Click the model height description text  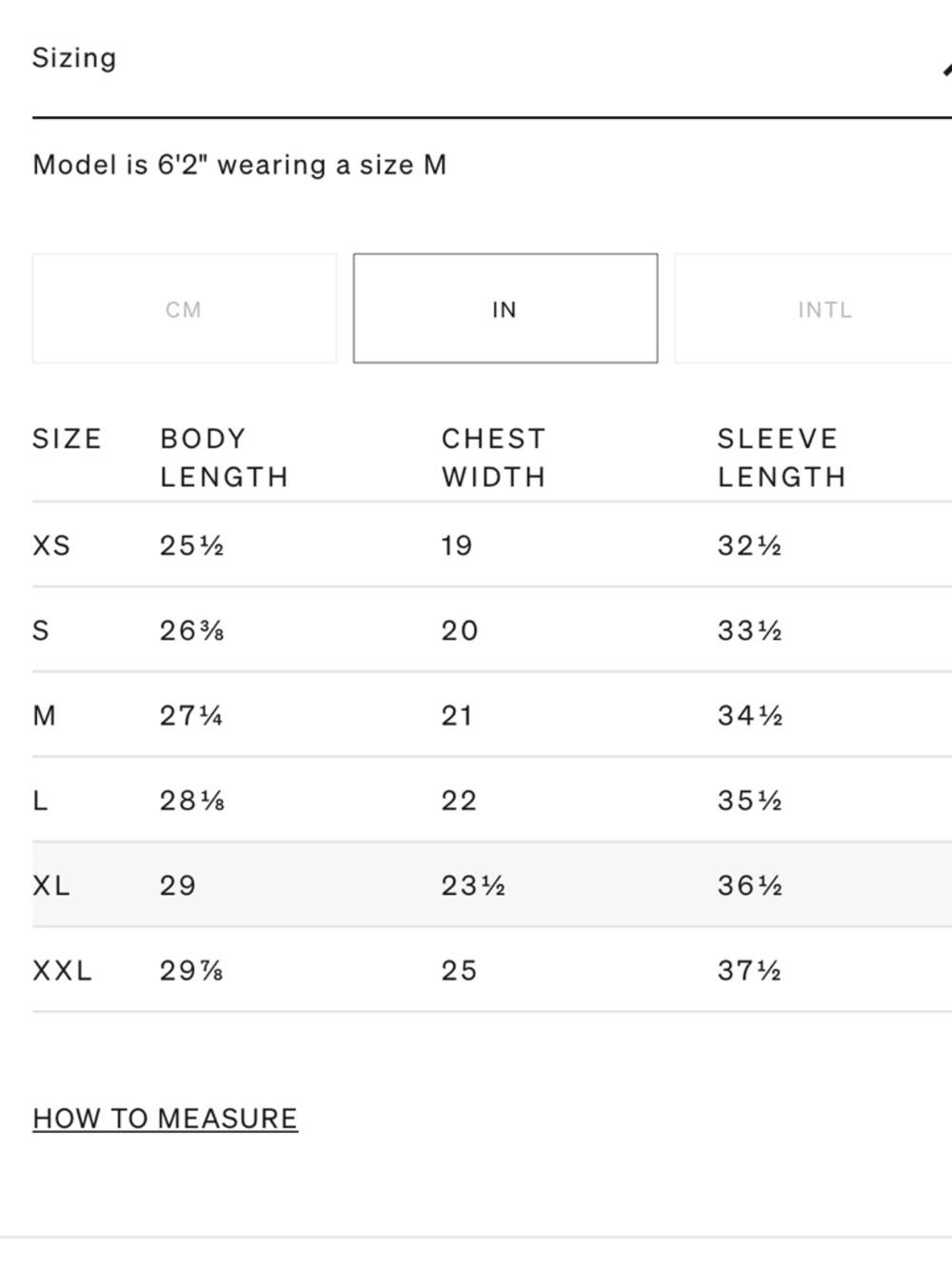(x=240, y=165)
